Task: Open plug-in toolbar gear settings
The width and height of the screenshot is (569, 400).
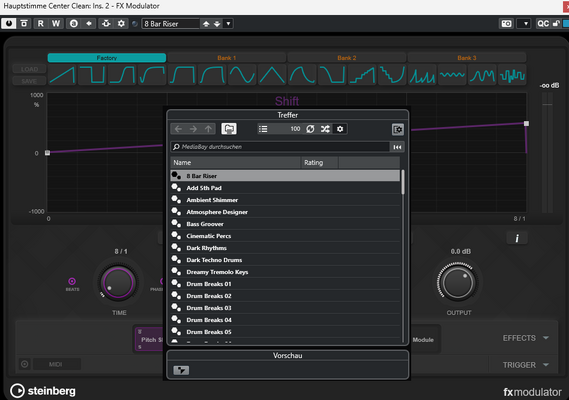Action: [121, 24]
